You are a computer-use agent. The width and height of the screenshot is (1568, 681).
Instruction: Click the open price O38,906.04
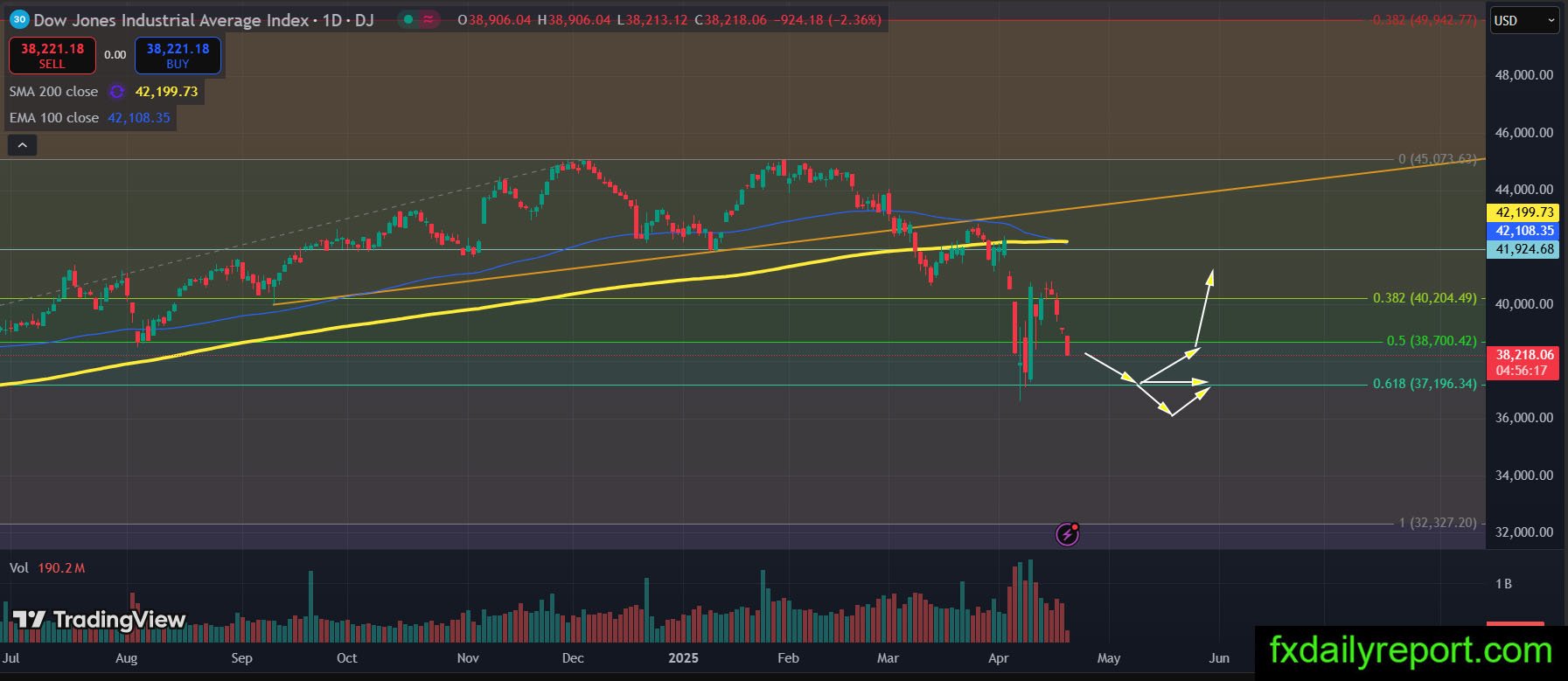(x=494, y=19)
